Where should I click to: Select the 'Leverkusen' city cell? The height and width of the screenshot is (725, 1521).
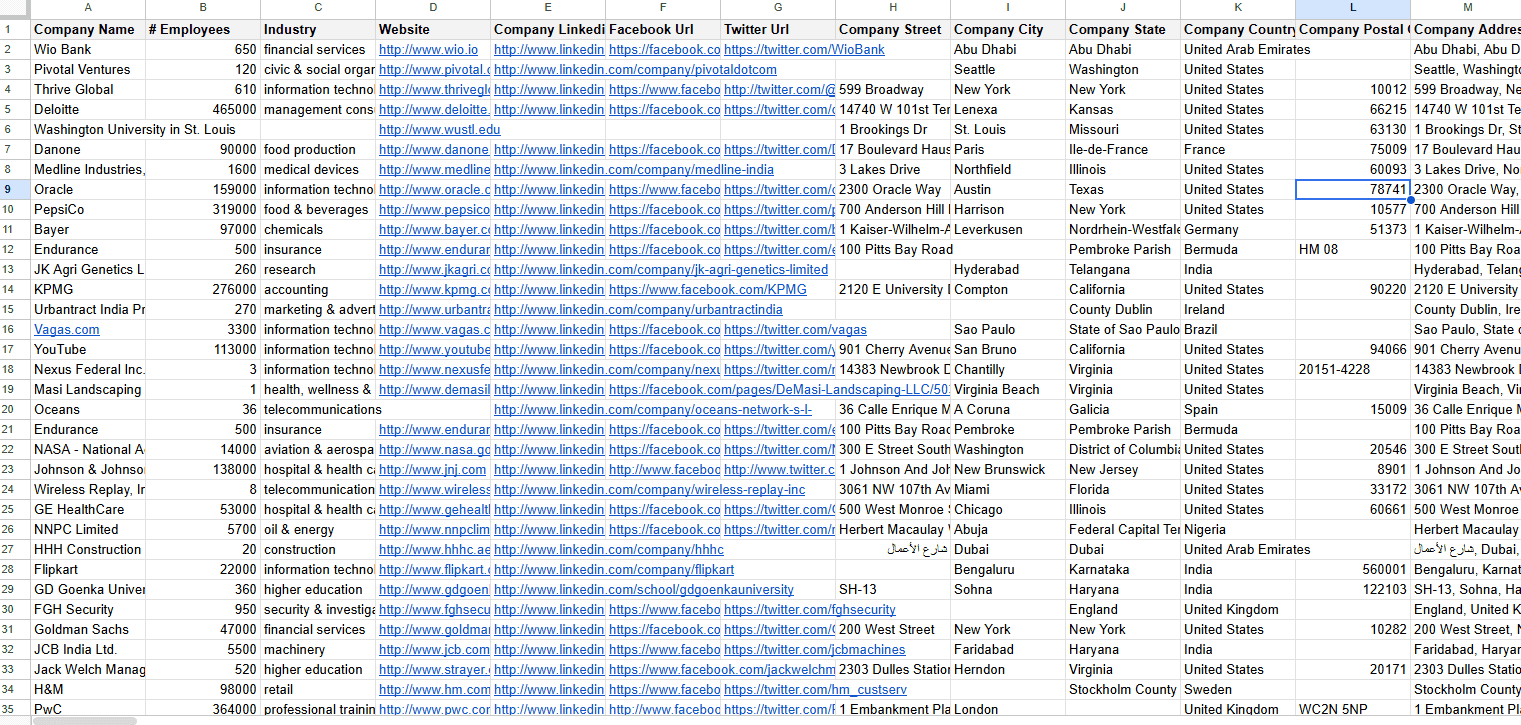(x=1008, y=229)
